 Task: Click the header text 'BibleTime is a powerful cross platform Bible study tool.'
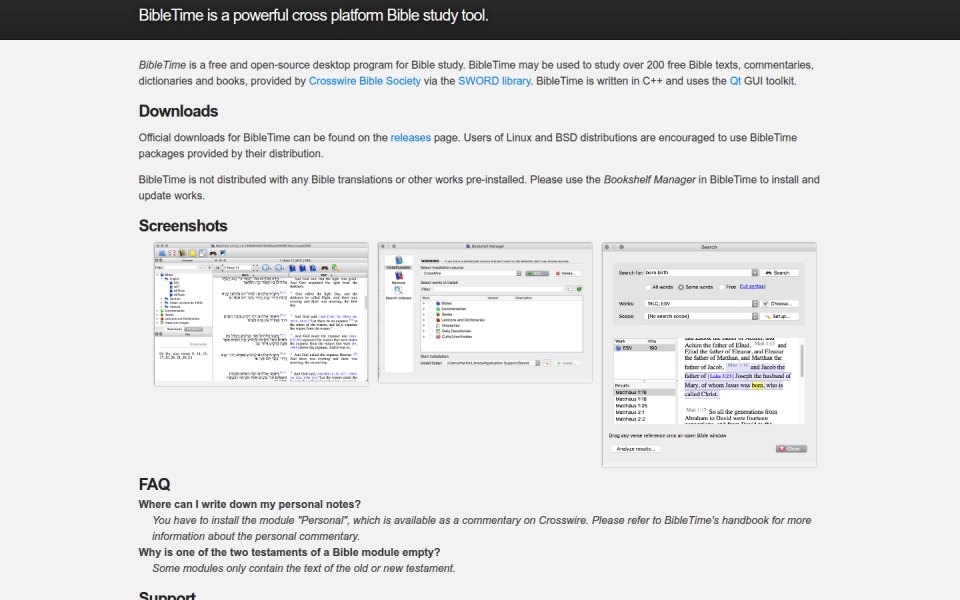point(313,15)
